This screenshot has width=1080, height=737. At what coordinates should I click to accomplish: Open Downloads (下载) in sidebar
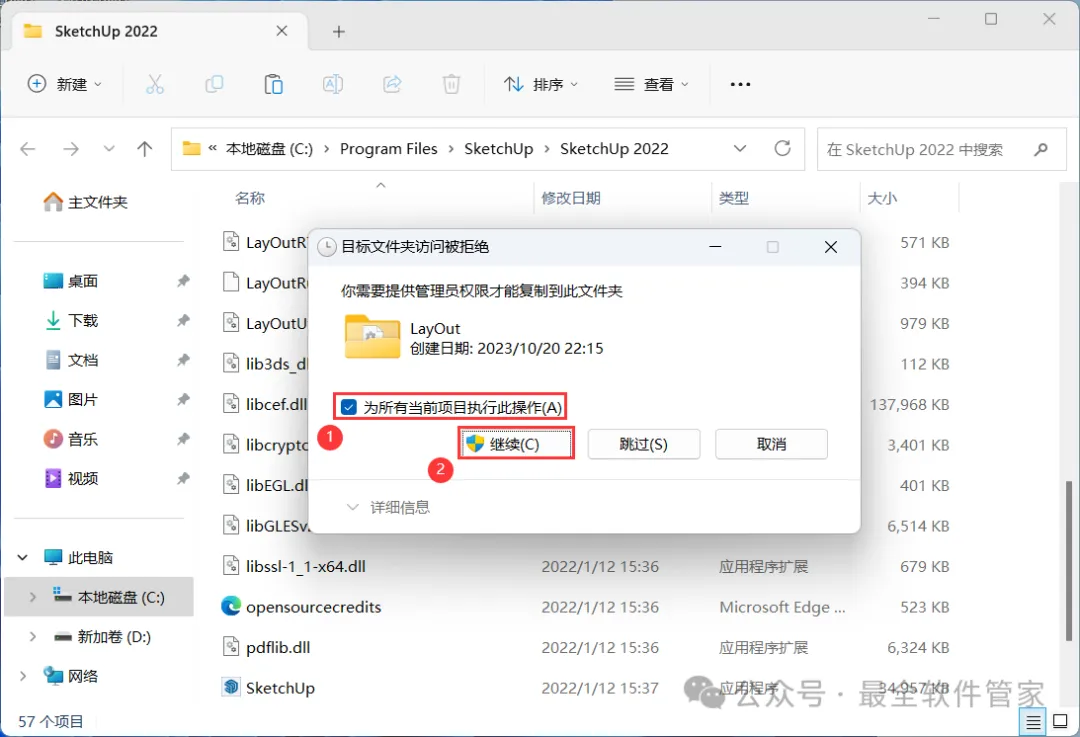point(71,320)
